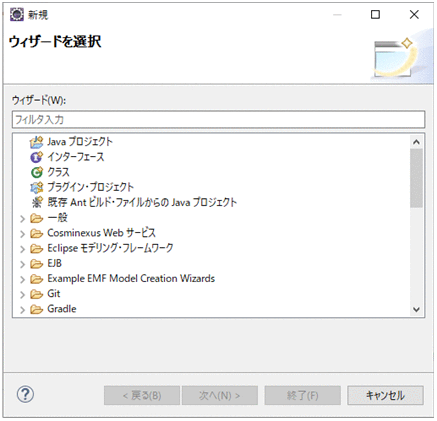Click the Git folder icon
Viewport: 437px width, 421px height.
click(x=37, y=294)
